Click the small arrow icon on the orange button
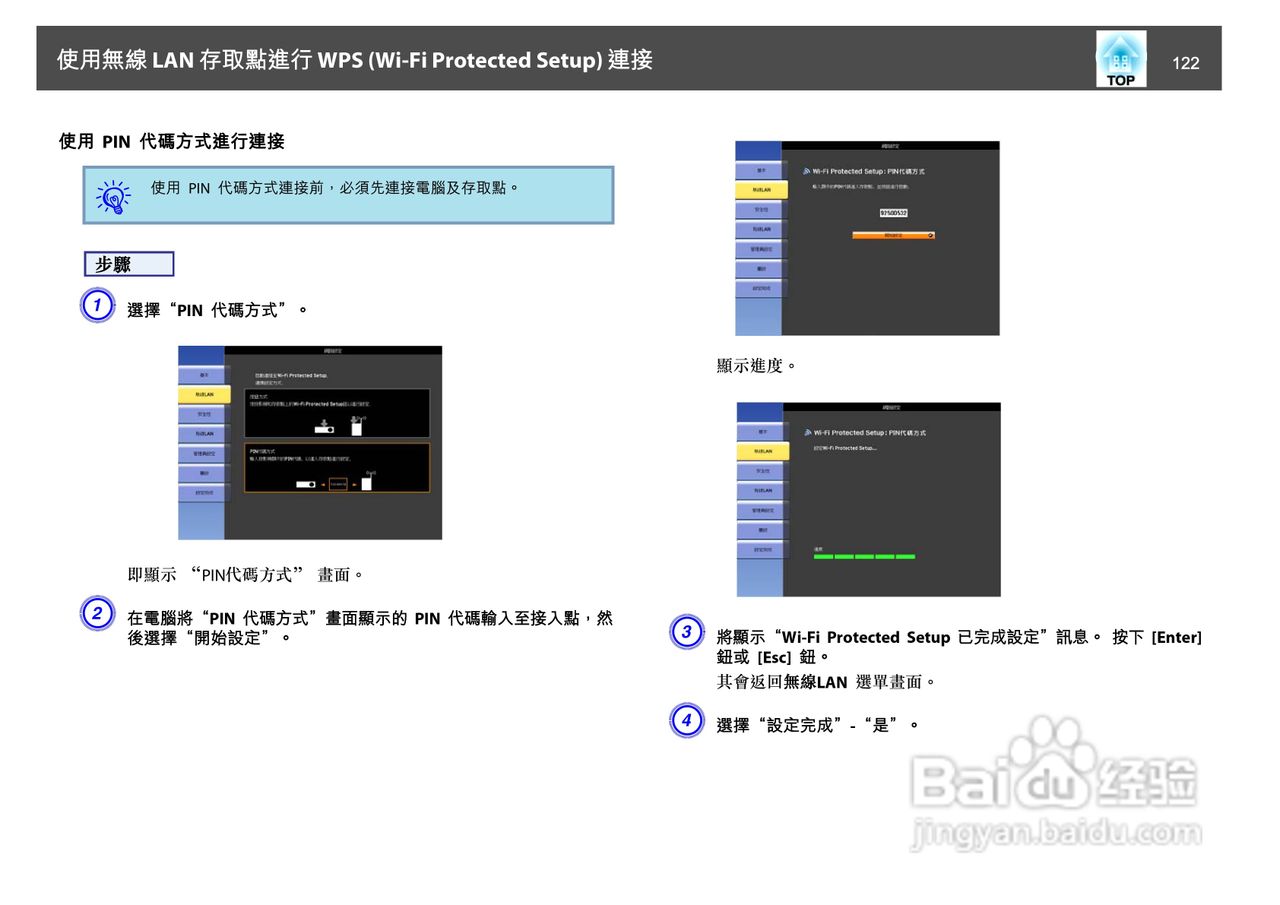Viewport: 1280px width, 905px height. click(x=931, y=235)
